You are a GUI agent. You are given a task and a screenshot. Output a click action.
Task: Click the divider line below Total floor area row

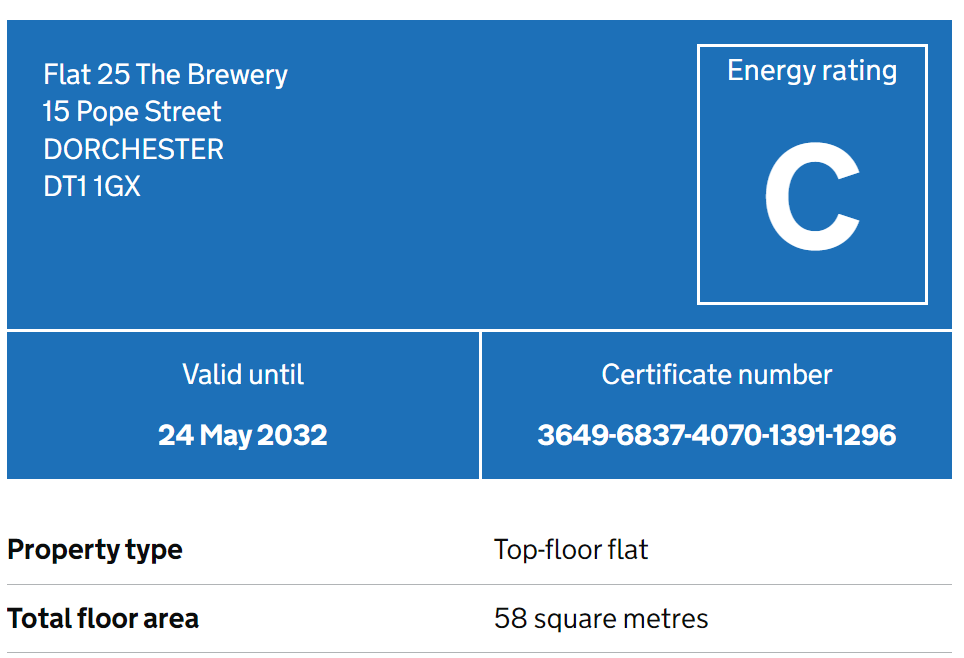tap(480, 652)
